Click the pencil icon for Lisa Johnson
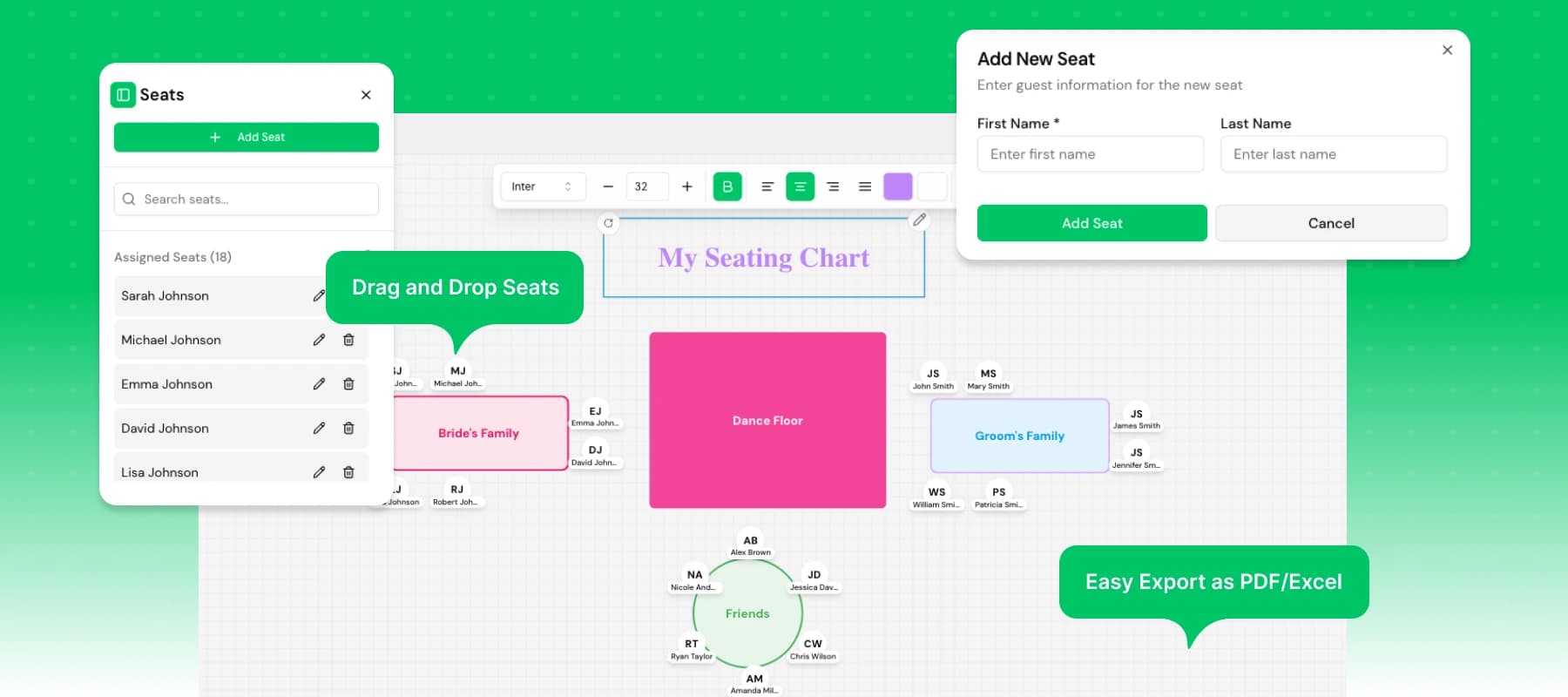The width and height of the screenshot is (1568, 697). [x=319, y=472]
